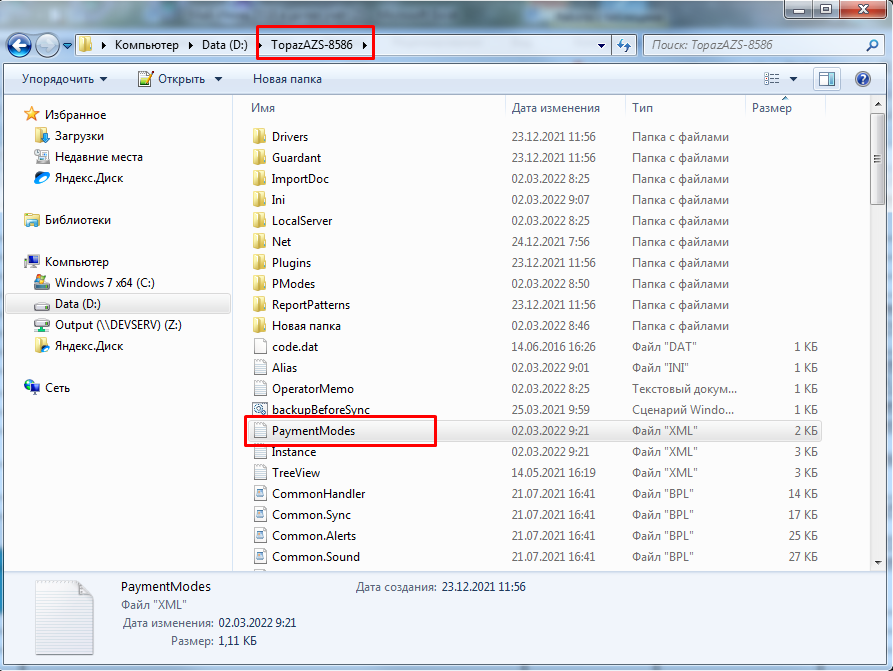Select the backupBeforeSync script icon
The height and width of the screenshot is (671, 893).
(260, 410)
